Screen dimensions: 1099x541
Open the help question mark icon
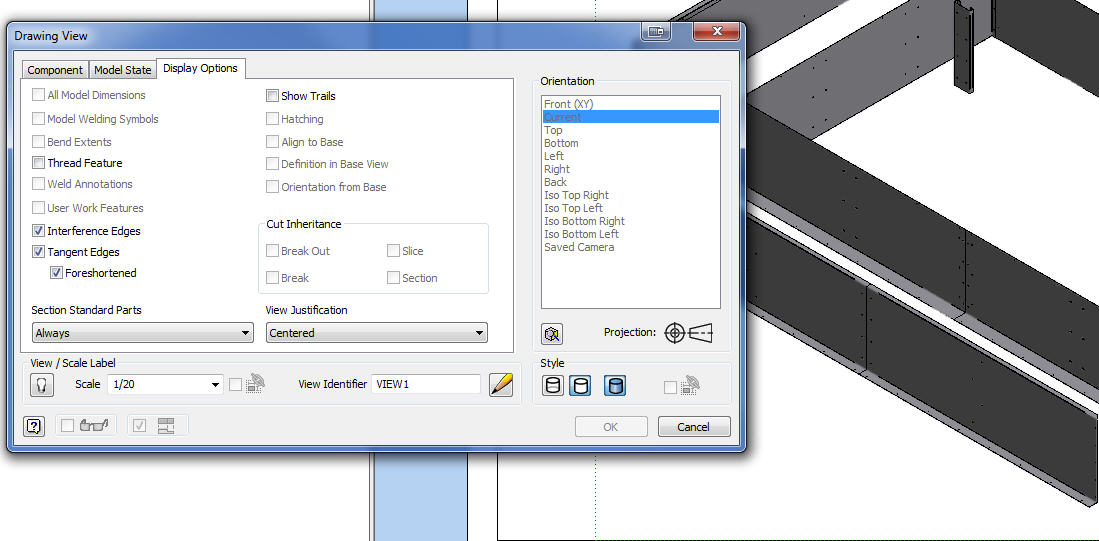click(34, 425)
